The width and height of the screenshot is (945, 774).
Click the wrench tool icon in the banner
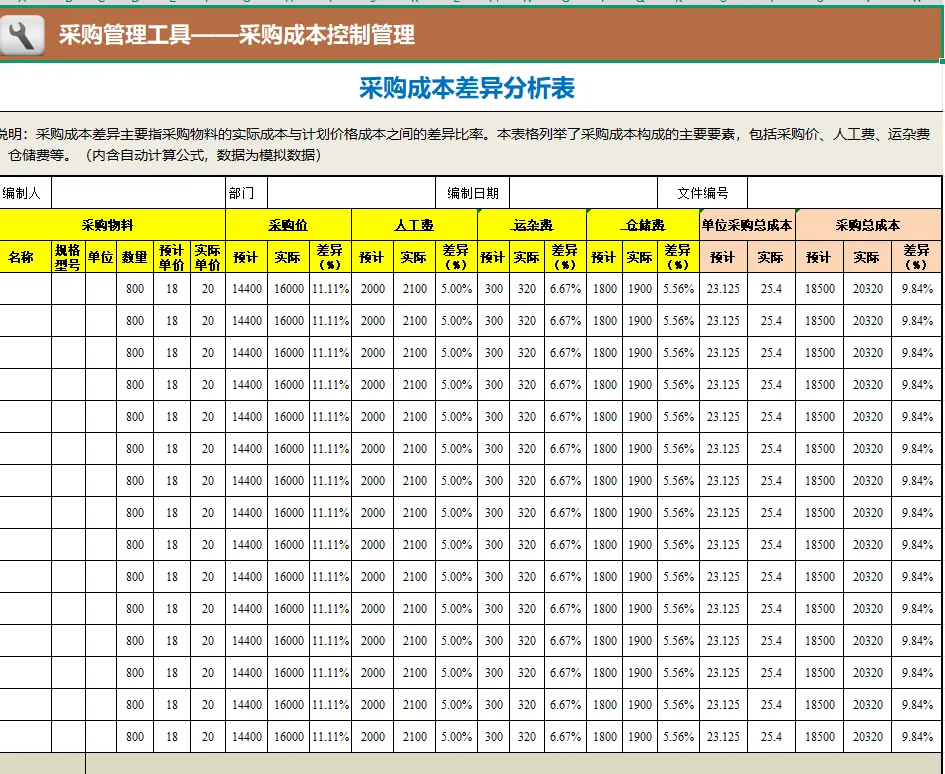point(22,35)
